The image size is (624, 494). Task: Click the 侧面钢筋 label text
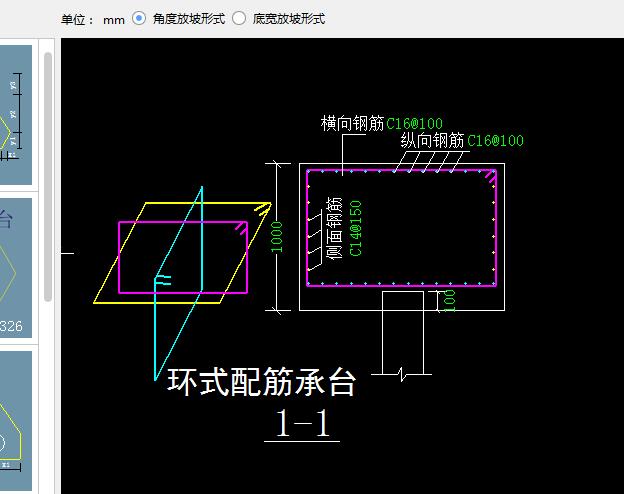pyautogui.click(x=334, y=228)
